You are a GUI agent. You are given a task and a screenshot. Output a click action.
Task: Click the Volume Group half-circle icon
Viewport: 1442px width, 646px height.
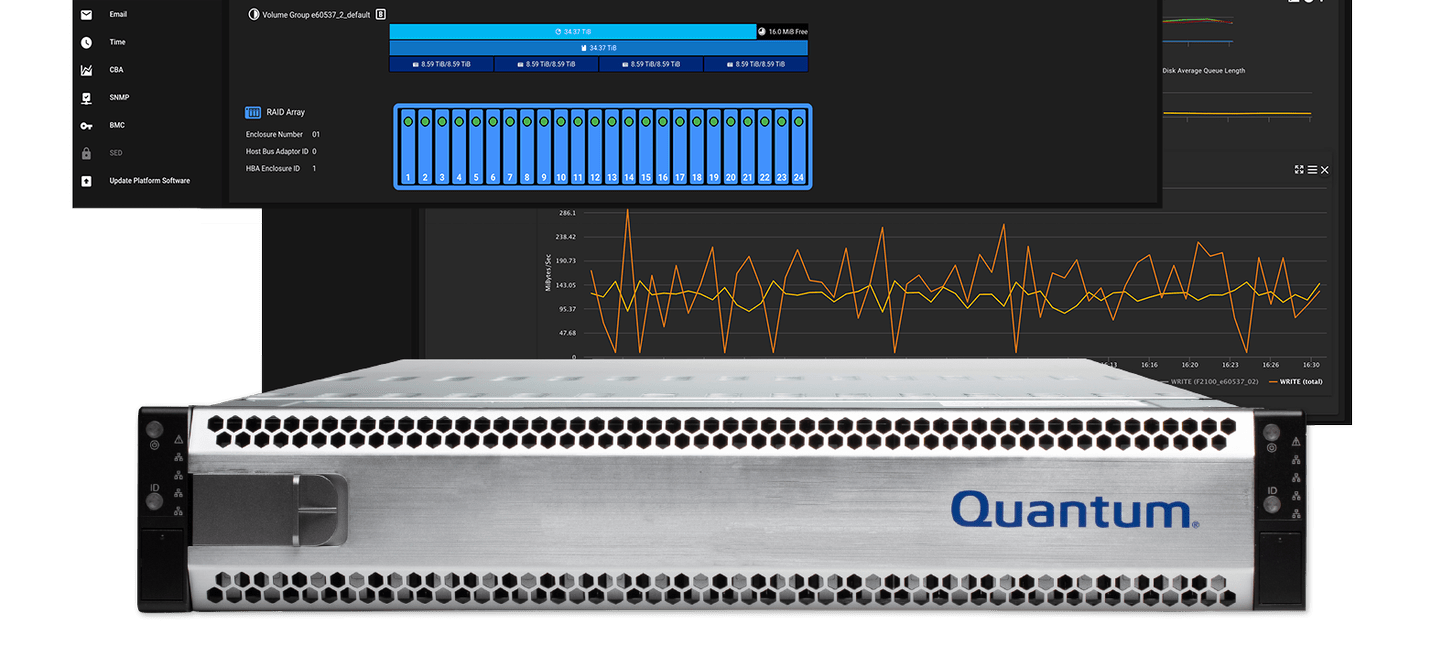(x=253, y=15)
